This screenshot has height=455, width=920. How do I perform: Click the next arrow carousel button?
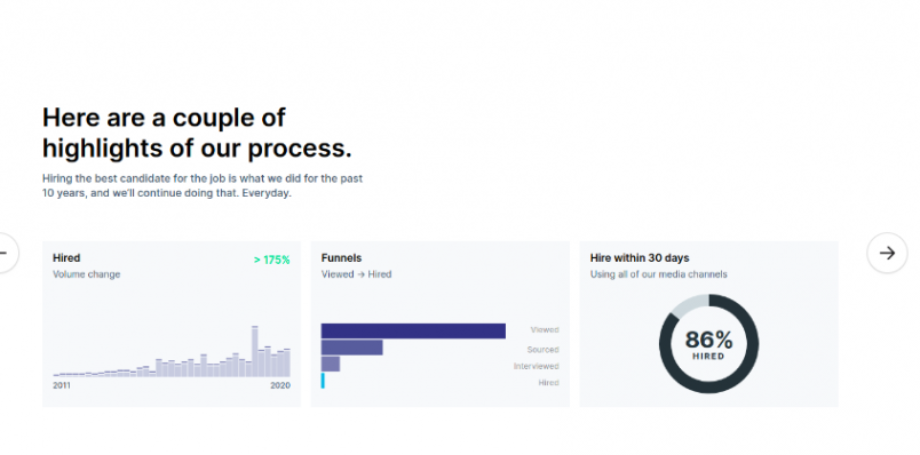pos(887,253)
